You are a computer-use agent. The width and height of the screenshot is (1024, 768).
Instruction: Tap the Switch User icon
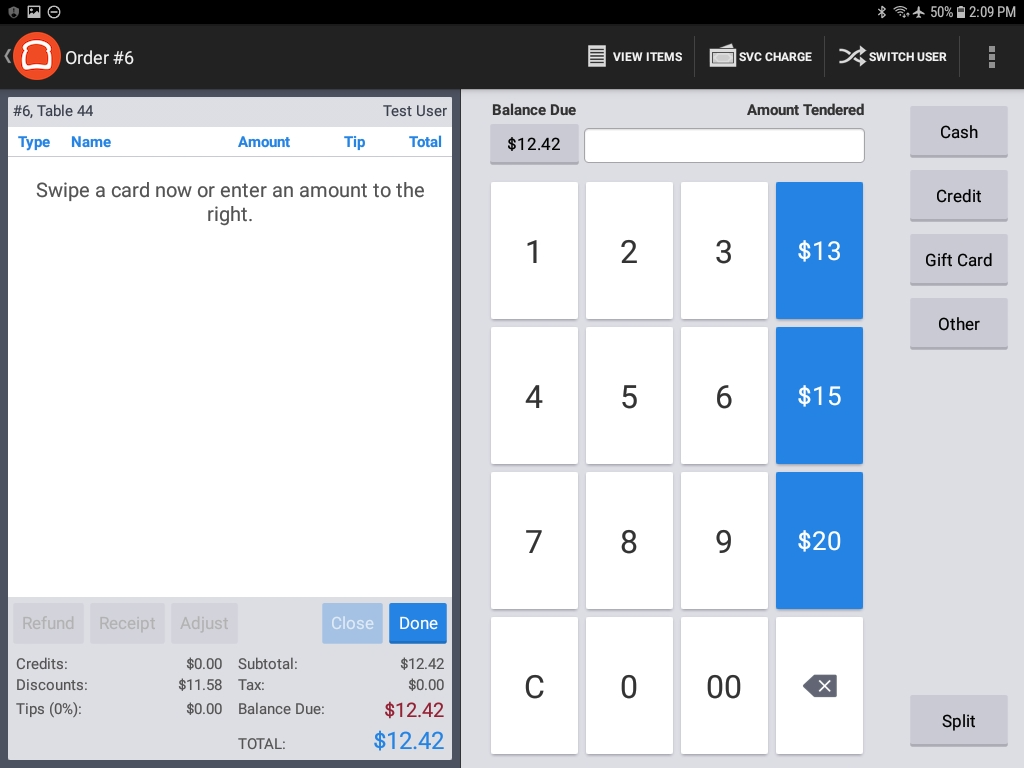point(851,57)
